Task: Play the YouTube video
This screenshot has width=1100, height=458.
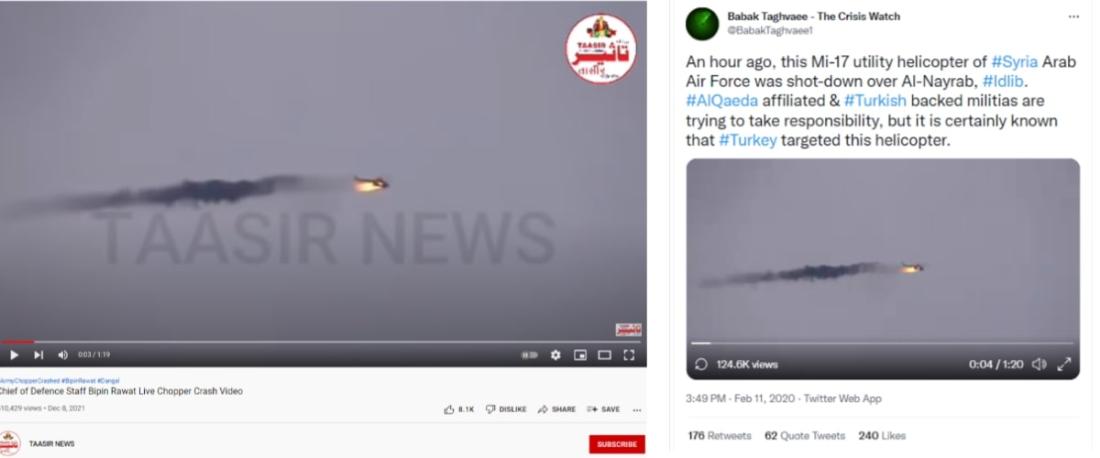Action: tap(13, 355)
